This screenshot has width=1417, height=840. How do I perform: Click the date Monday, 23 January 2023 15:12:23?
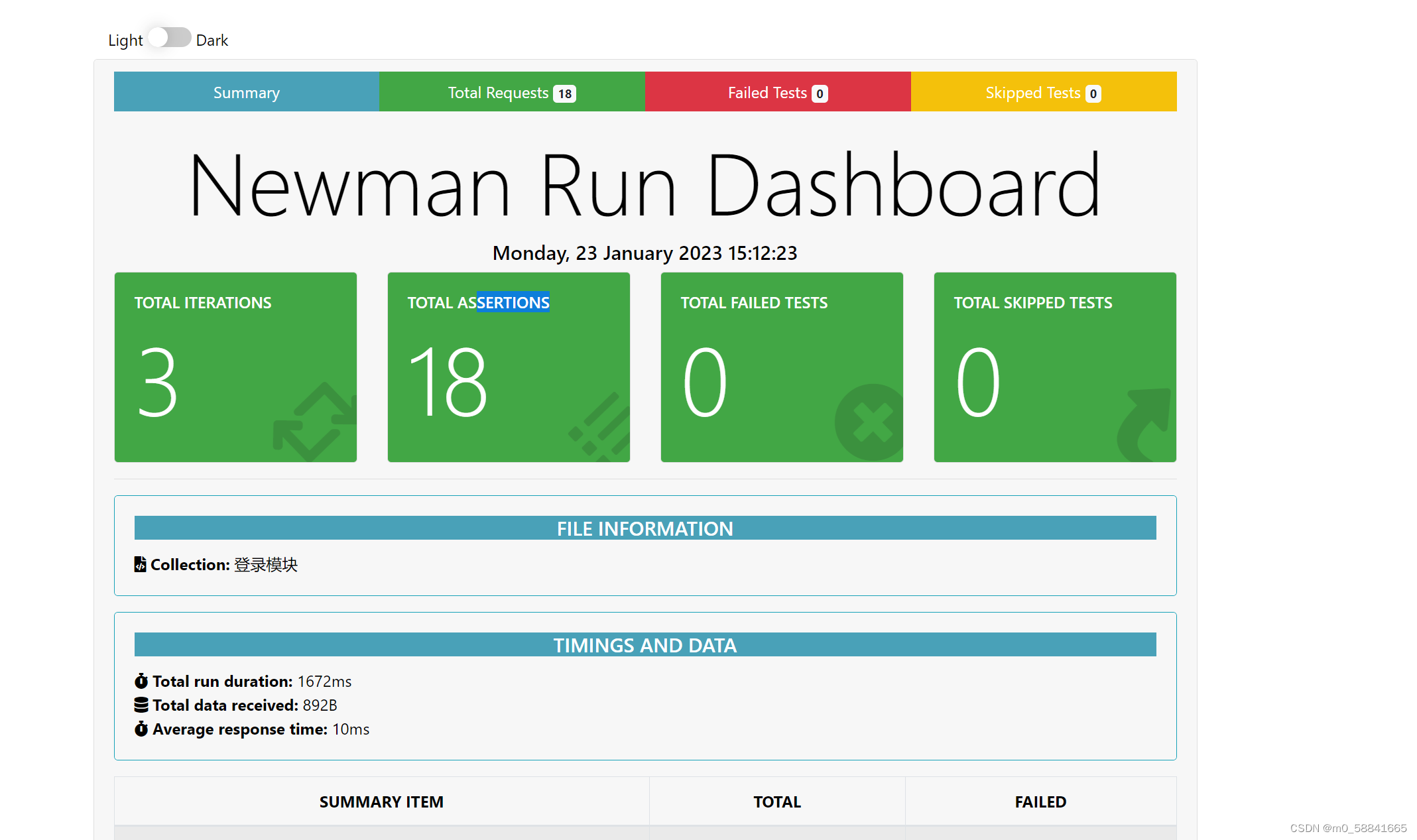tap(645, 253)
